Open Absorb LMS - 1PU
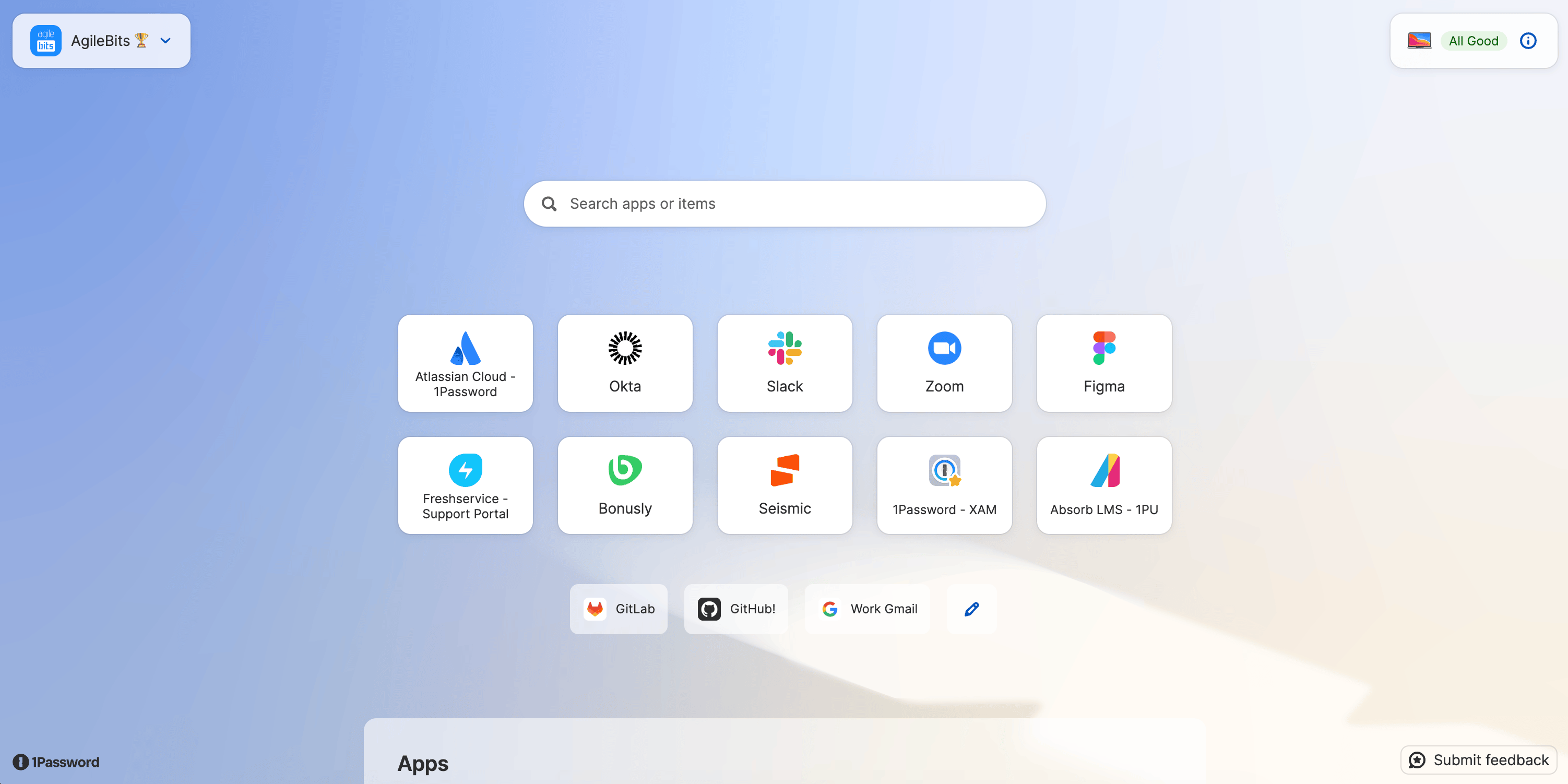 [1103, 485]
